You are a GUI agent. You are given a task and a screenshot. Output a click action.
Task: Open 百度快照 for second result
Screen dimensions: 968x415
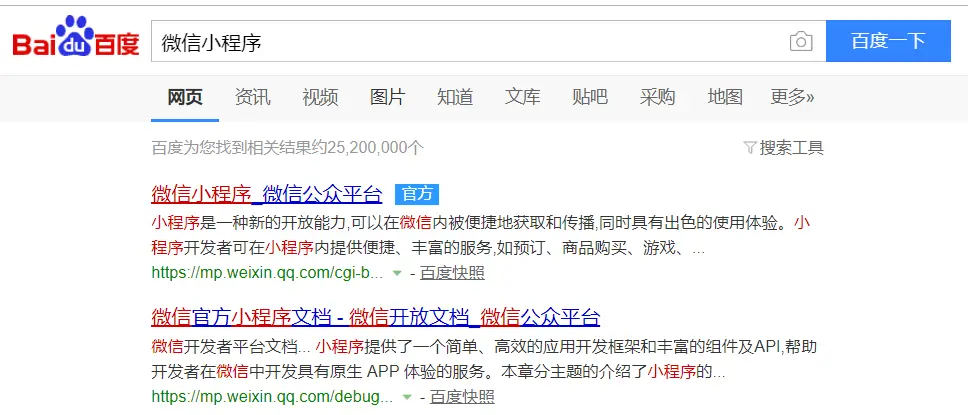pyautogui.click(x=462, y=396)
